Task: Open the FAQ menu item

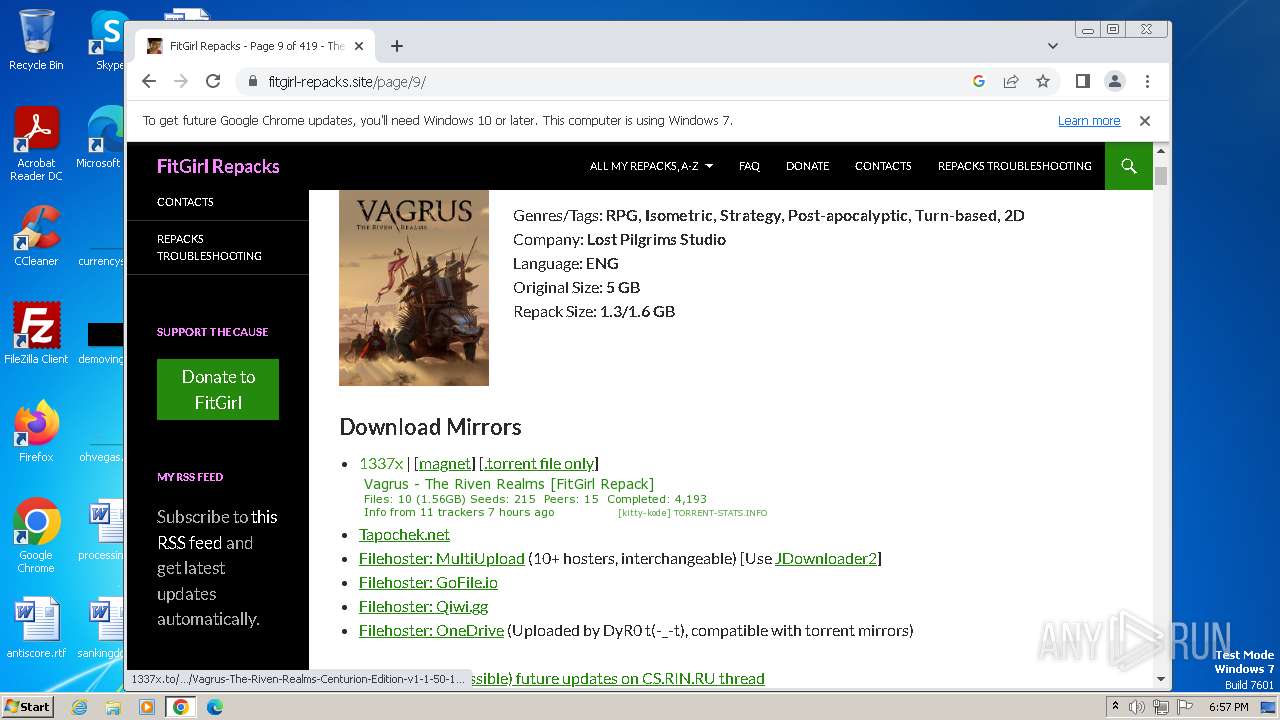Action: [x=749, y=166]
